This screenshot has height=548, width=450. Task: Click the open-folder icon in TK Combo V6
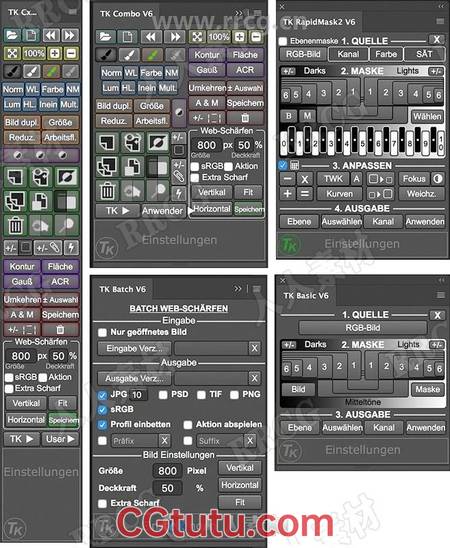[x=106, y=36]
